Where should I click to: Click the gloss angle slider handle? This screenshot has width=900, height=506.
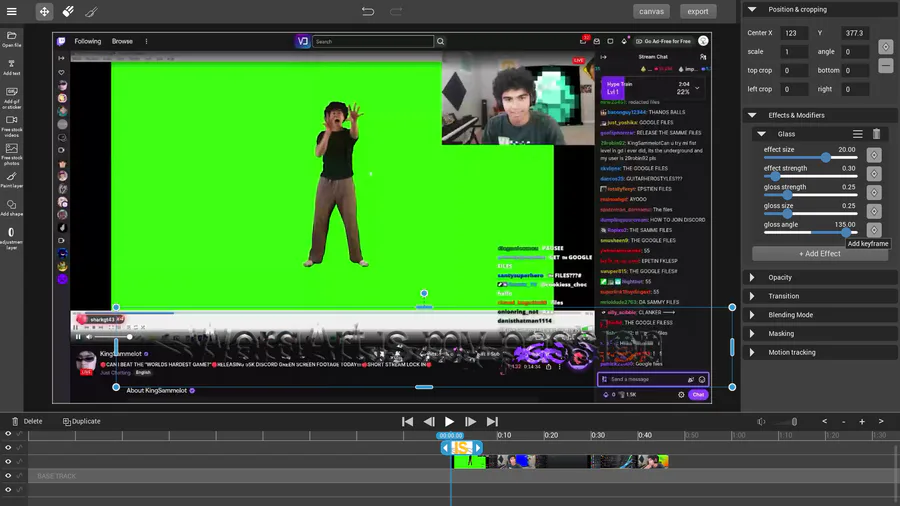pyautogui.click(x=845, y=232)
